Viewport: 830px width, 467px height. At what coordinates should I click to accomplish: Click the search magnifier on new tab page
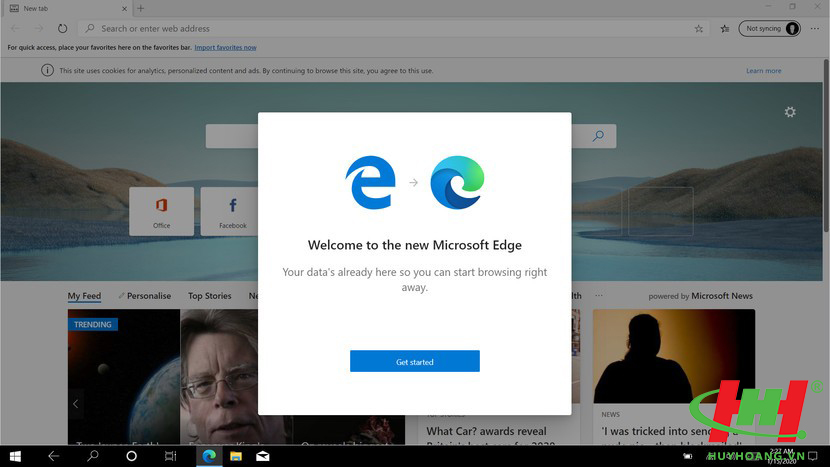pyautogui.click(x=598, y=136)
